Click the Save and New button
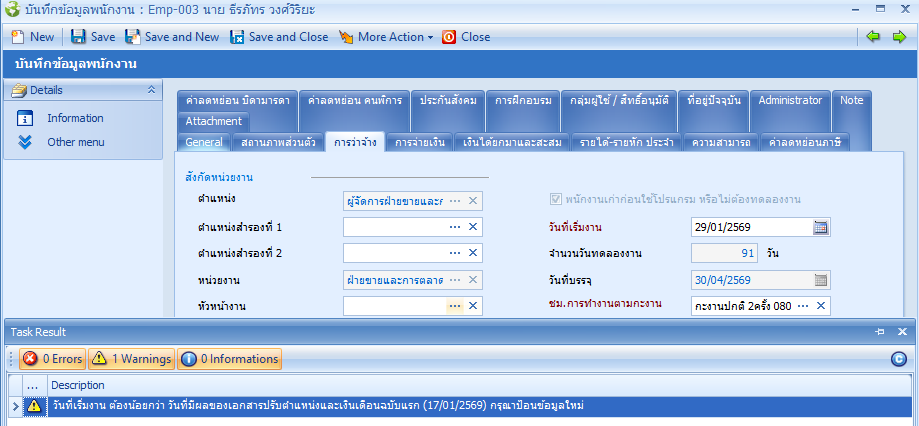The image size is (919, 426). (x=172, y=37)
